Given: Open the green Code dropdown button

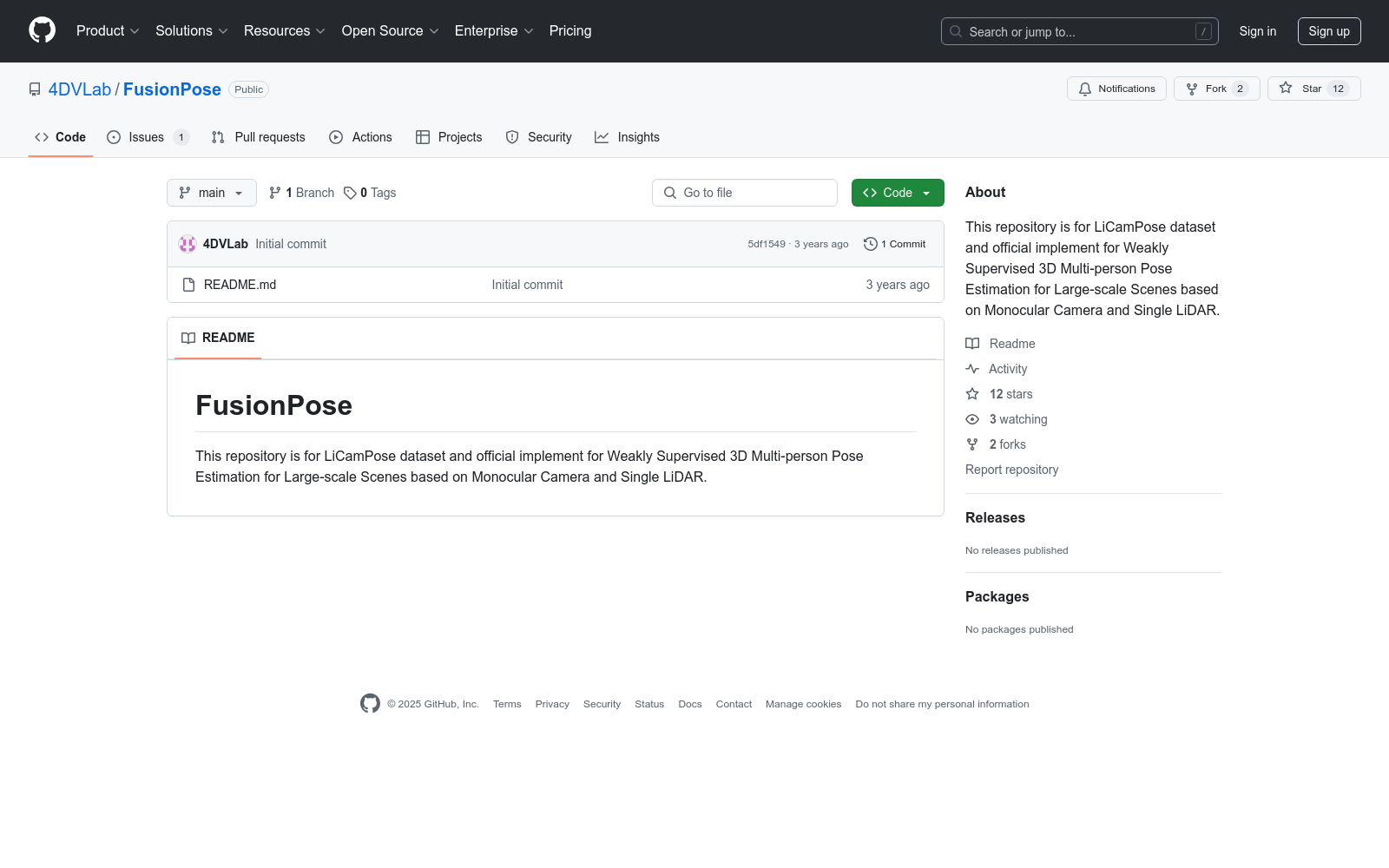Looking at the screenshot, I should [898, 193].
